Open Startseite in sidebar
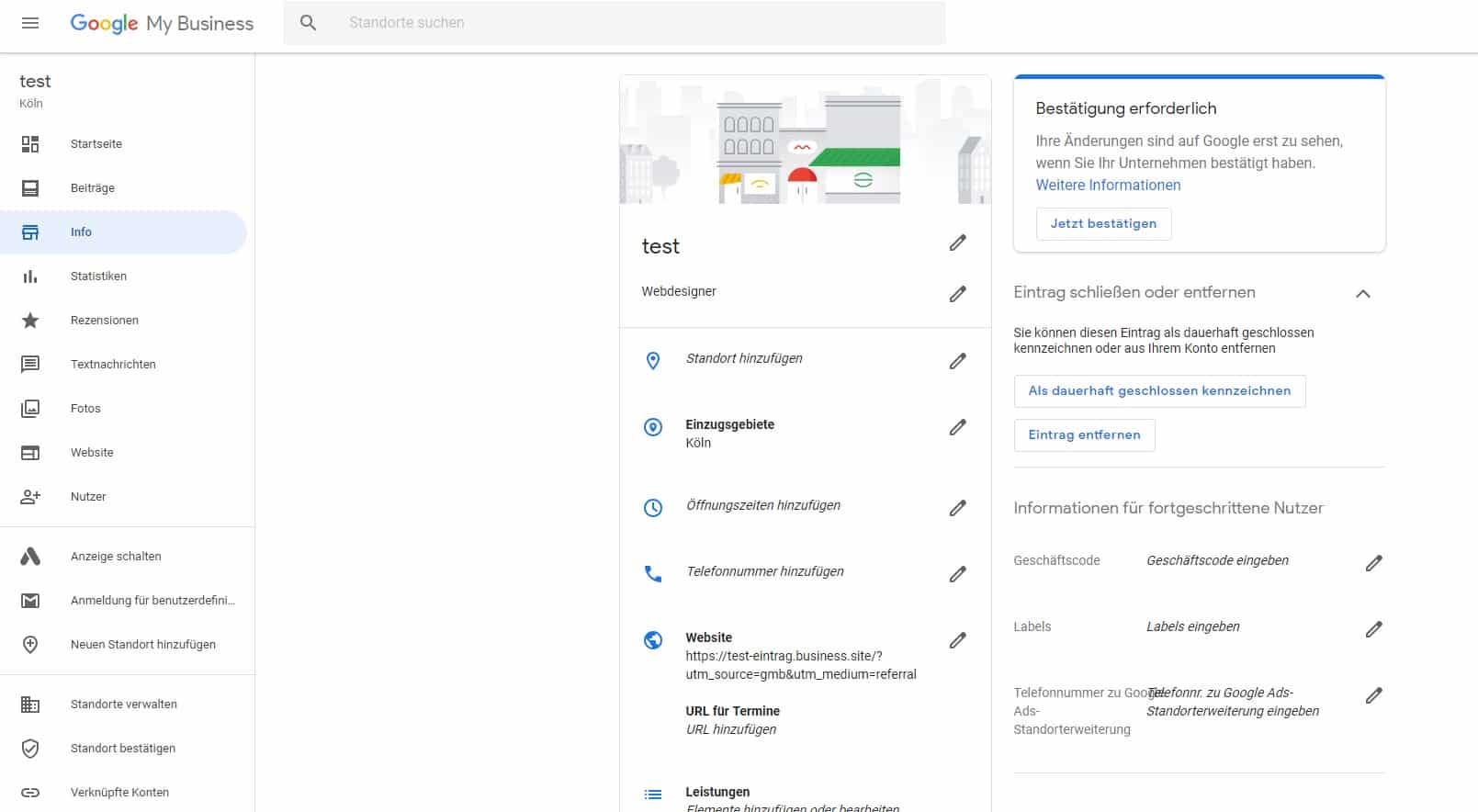The height and width of the screenshot is (812, 1478). pos(96,144)
